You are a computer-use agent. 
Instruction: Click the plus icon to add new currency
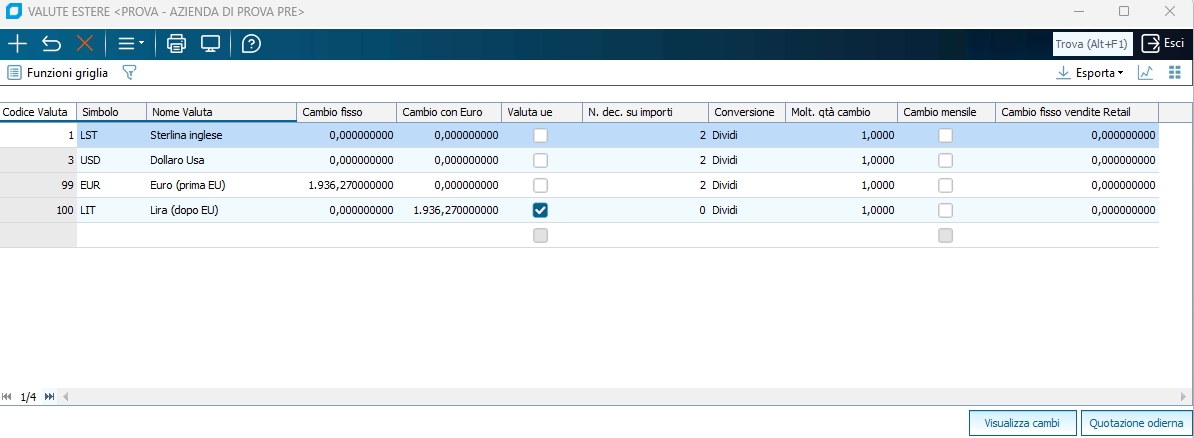[17, 43]
